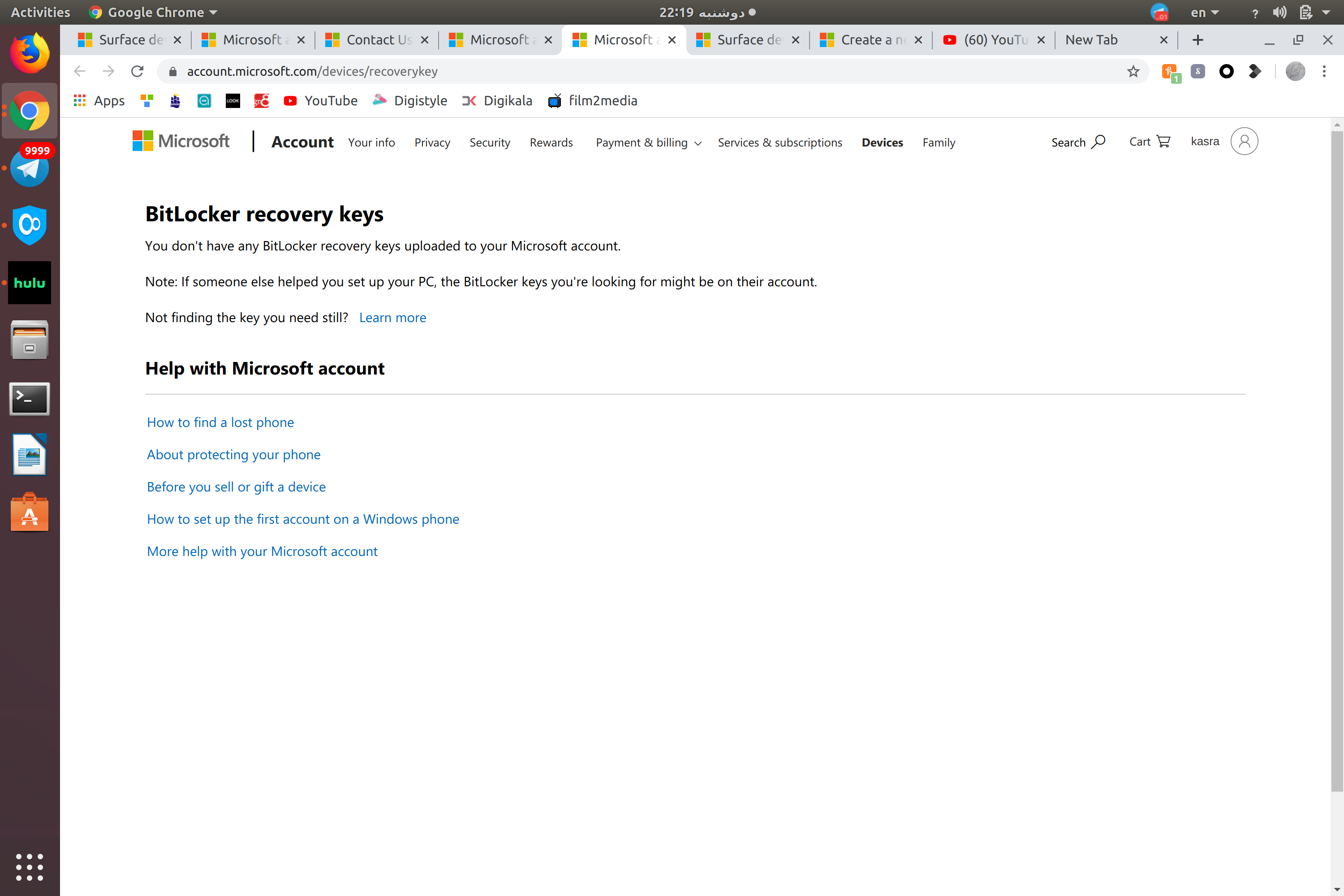Open Google Chrome app menu in top bar
Screen dimensions: 1344x896
tap(153, 12)
